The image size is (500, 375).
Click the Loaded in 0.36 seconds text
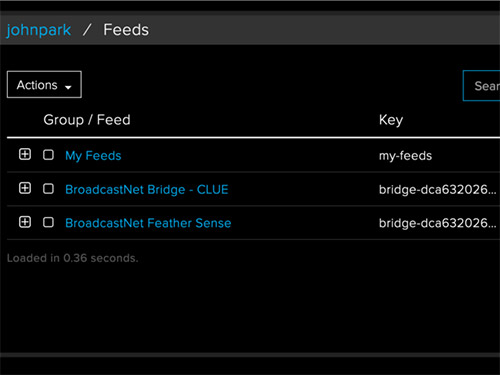click(72, 258)
